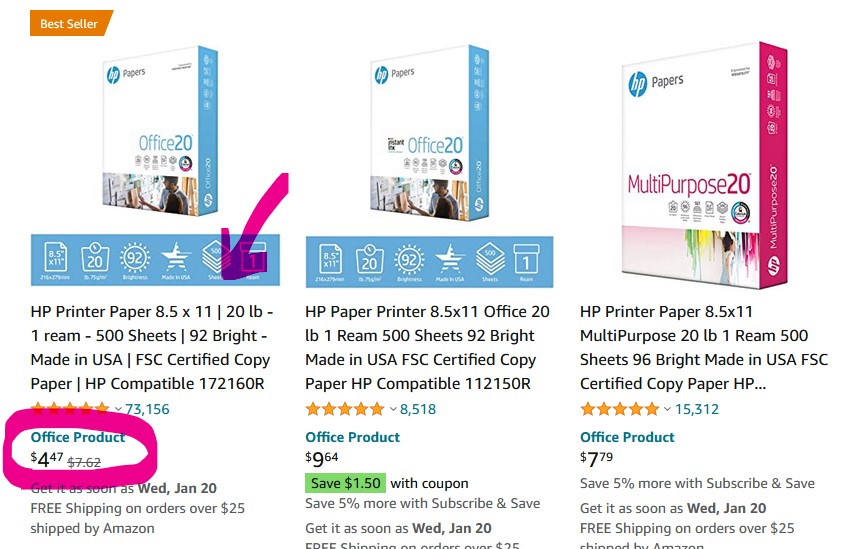The width and height of the screenshot is (850, 549).
Task: Open HP MultiPurpose20 paper product image
Action: click(x=704, y=165)
